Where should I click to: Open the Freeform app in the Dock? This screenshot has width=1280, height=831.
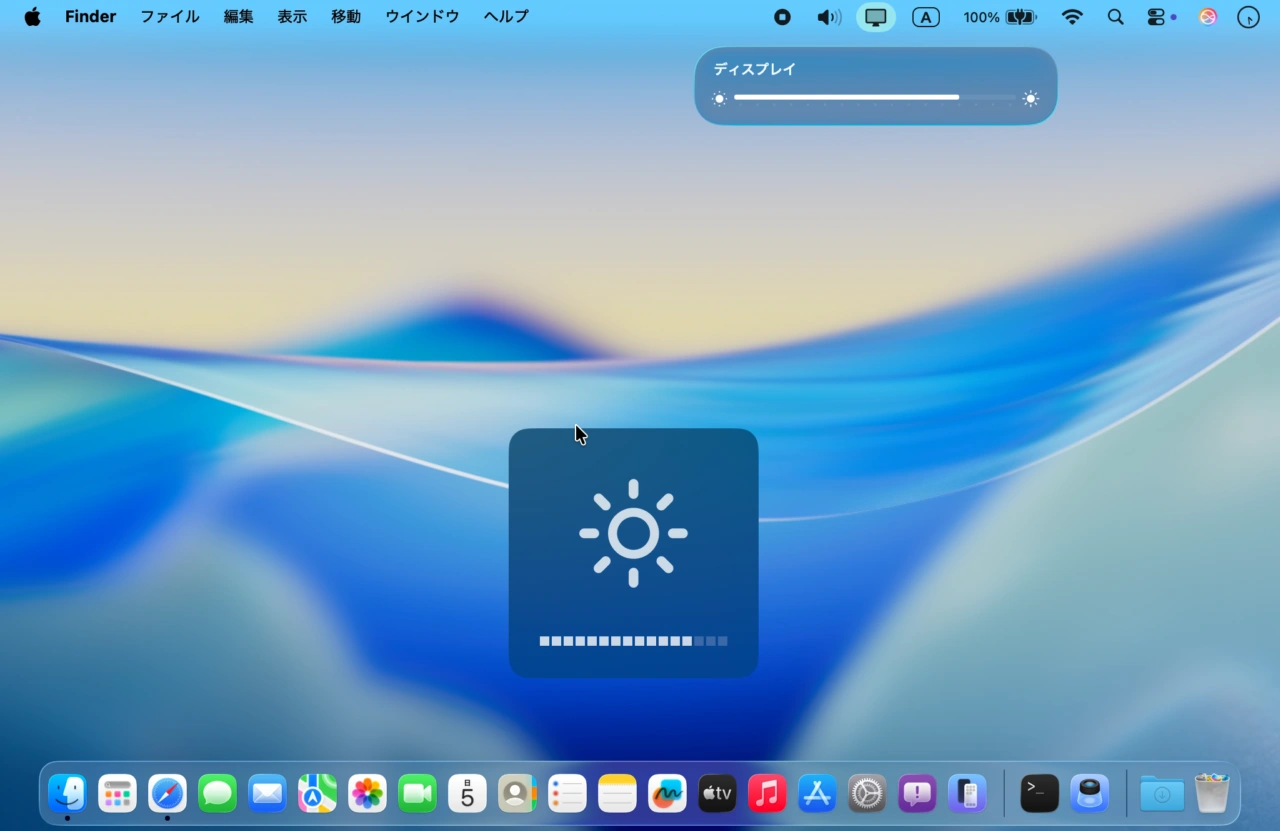click(667, 793)
